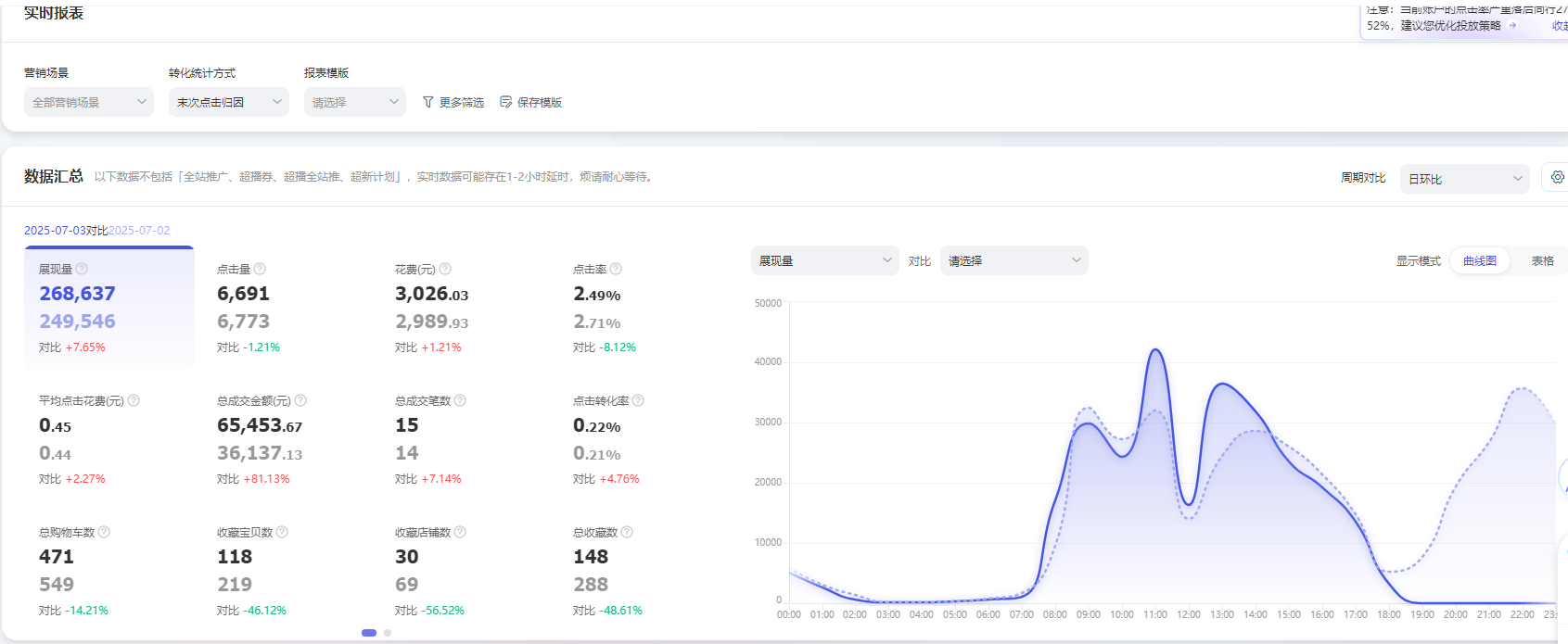This screenshot has width=1568, height=644.
Task: Click the help icon beside 总购物车数
Action: point(104,532)
